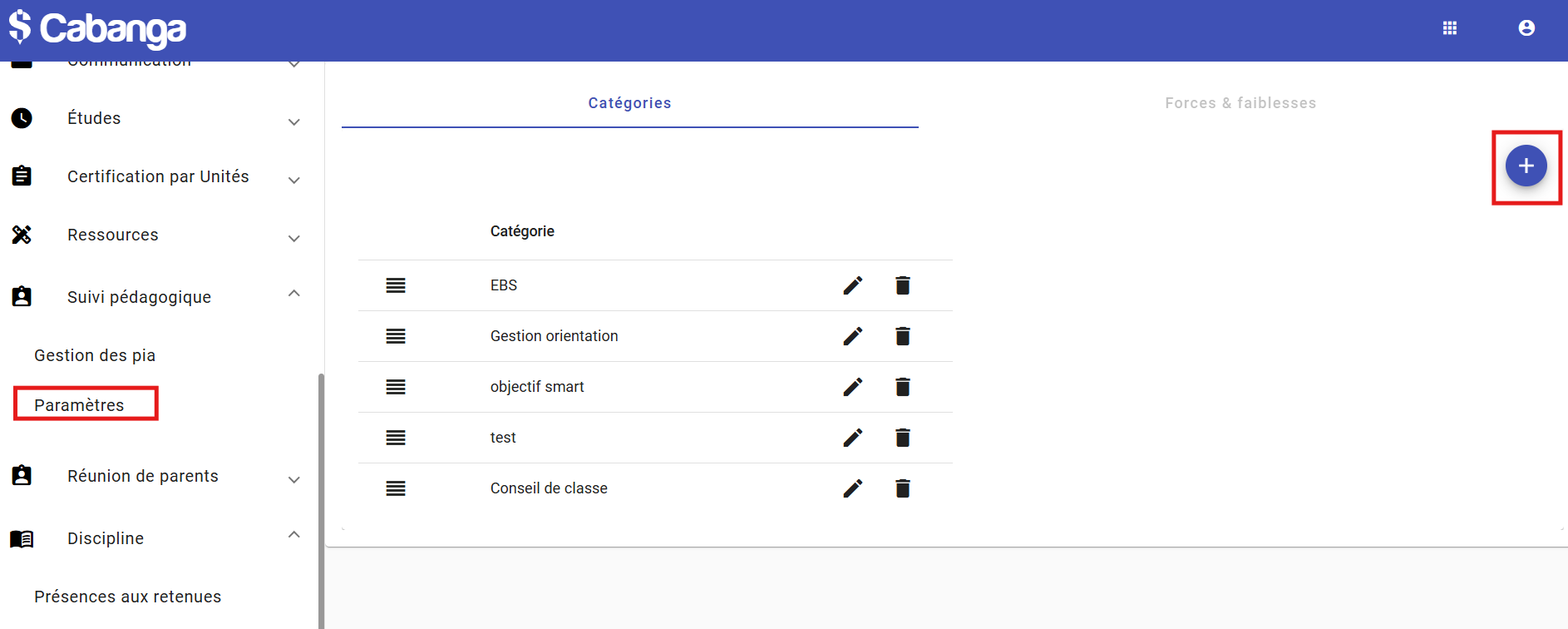Delete the test category
The image size is (1568, 629).
click(903, 438)
